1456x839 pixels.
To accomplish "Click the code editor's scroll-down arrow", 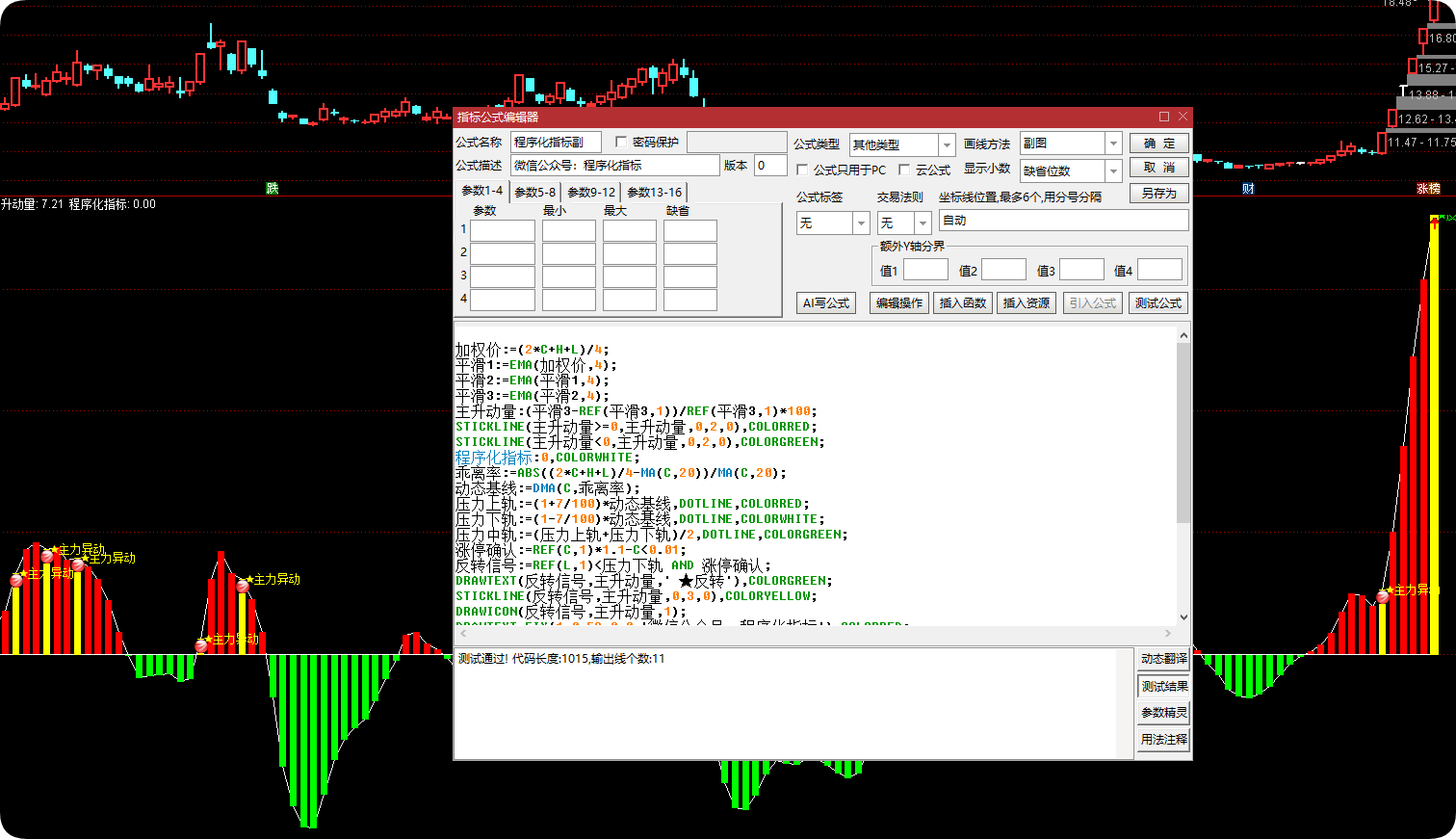I will [x=1183, y=617].
